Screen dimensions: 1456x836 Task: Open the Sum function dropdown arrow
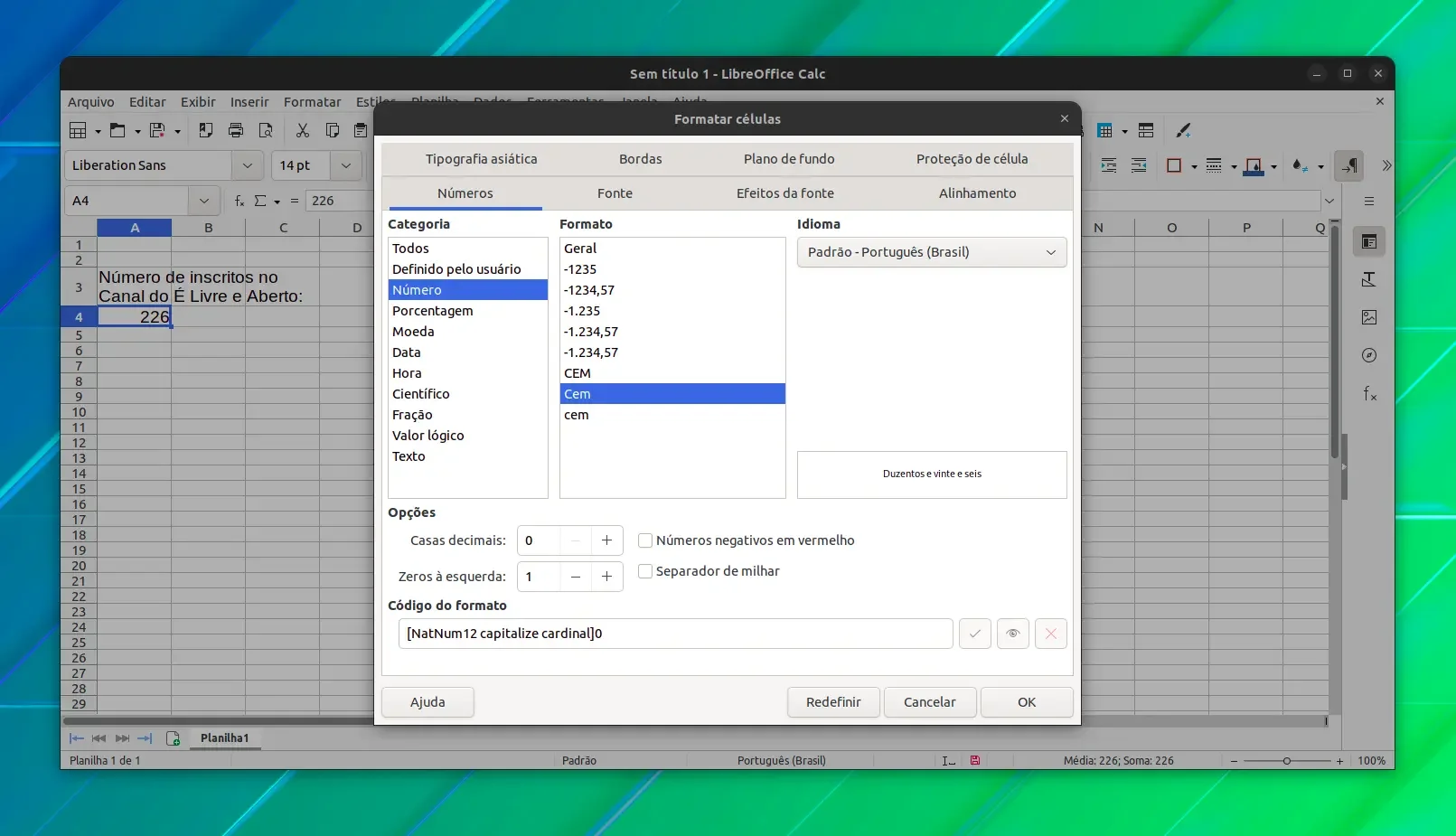(277, 202)
